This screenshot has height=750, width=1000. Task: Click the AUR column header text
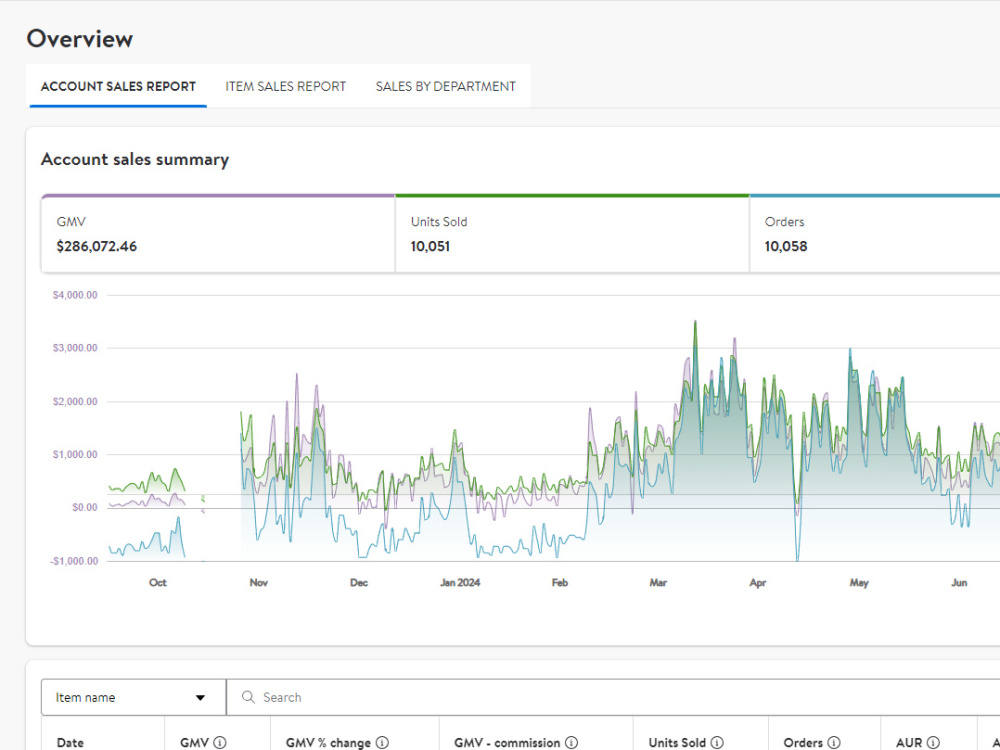point(909,742)
